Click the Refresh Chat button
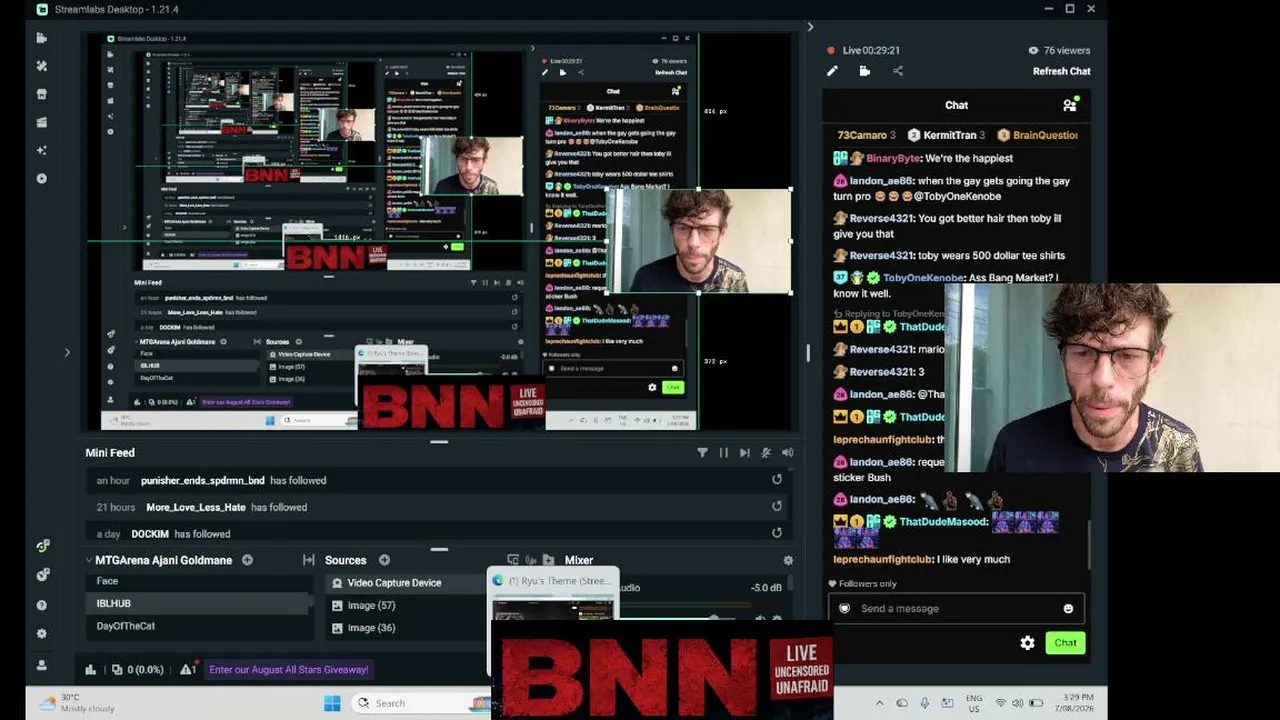Viewport: 1280px width, 720px height. [x=1062, y=71]
